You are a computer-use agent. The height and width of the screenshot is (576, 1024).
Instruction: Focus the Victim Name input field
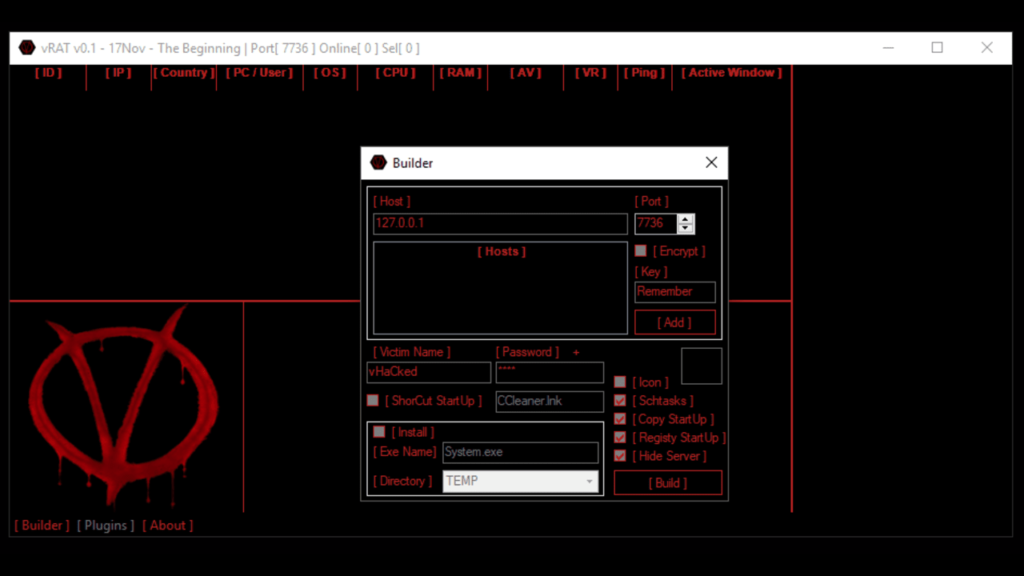[428, 372]
